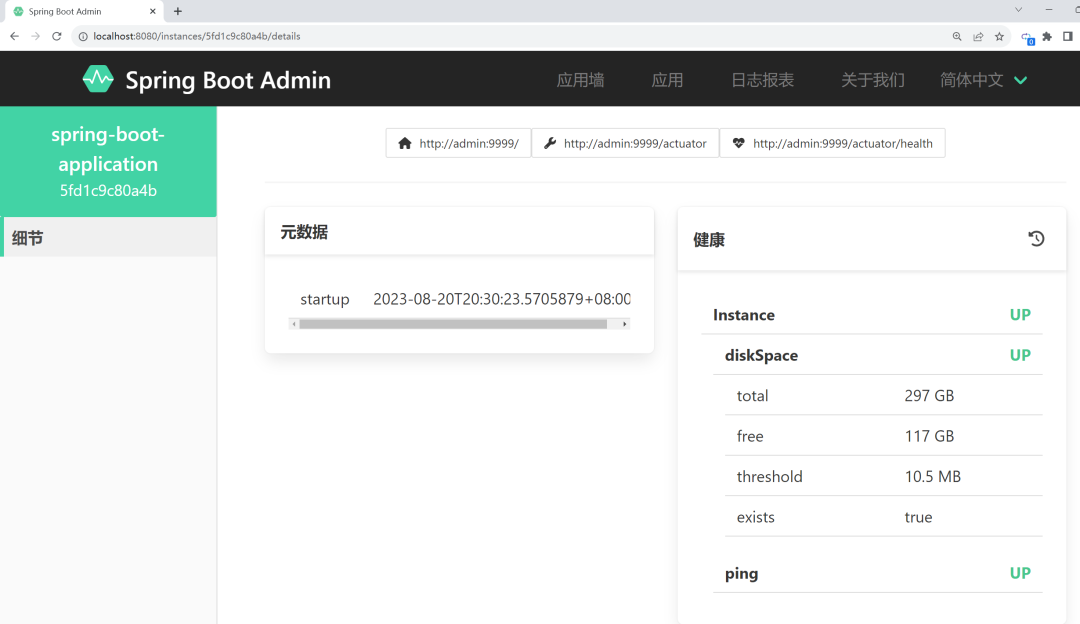This screenshot has width=1080, height=624.
Task: Click the startup timestamp value
Action: pyautogui.click(x=501, y=299)
